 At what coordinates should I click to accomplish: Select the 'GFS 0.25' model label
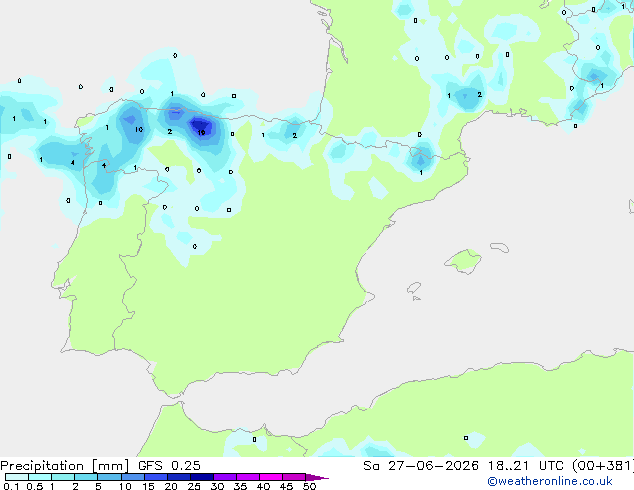(169, 466)
